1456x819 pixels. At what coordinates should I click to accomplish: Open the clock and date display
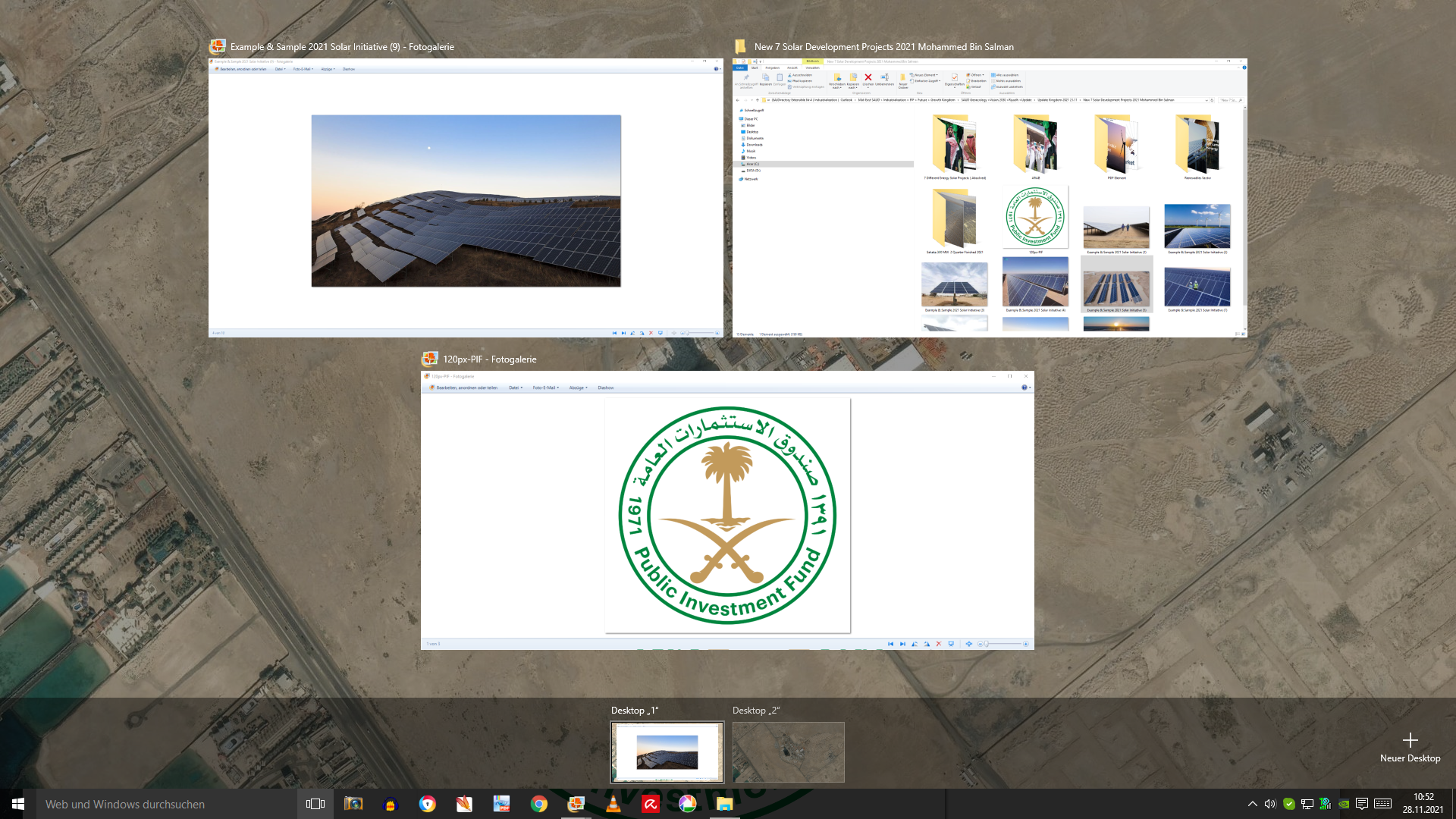[1423, 804]
